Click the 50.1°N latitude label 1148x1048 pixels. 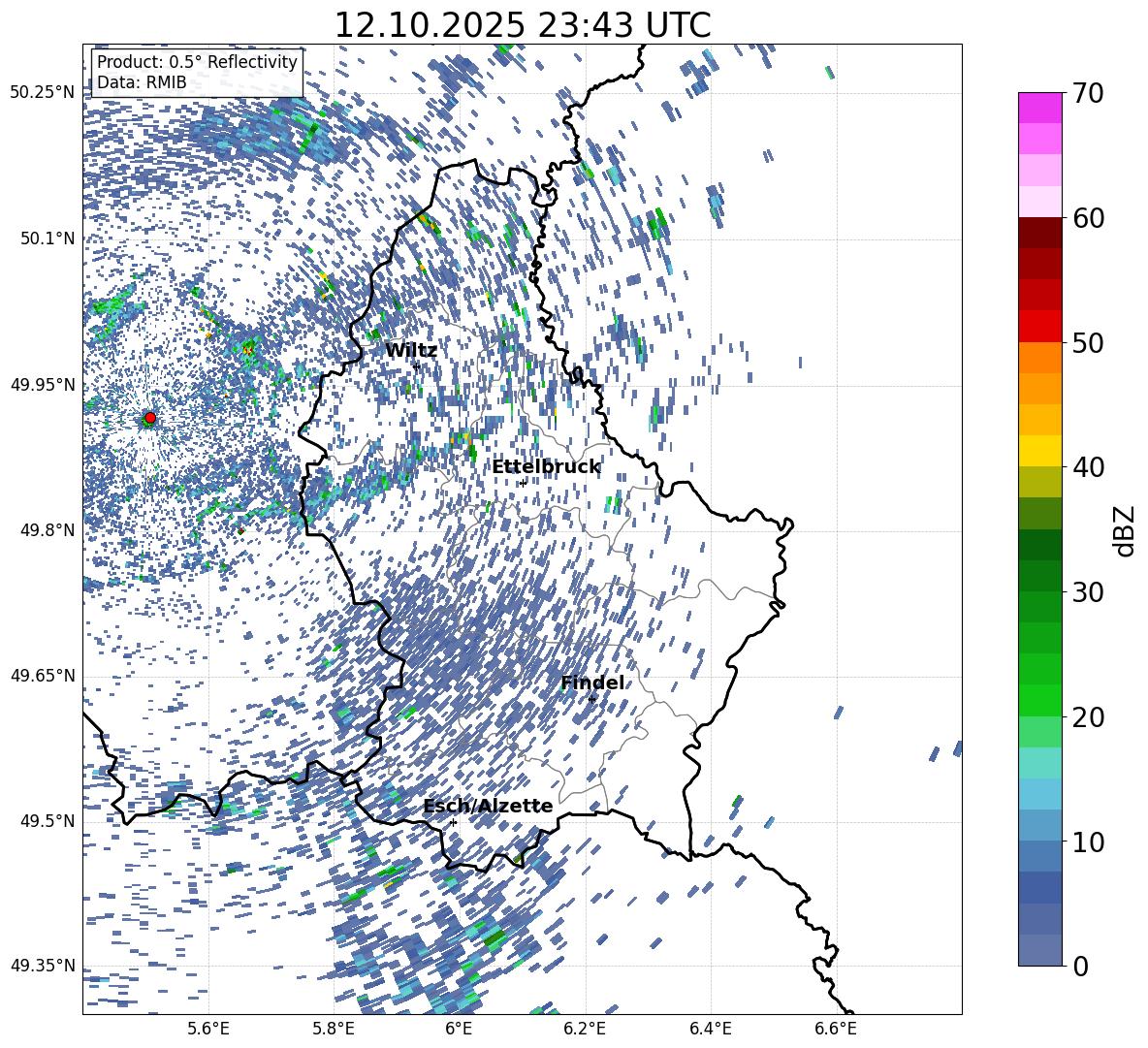[x=47, y=238]
